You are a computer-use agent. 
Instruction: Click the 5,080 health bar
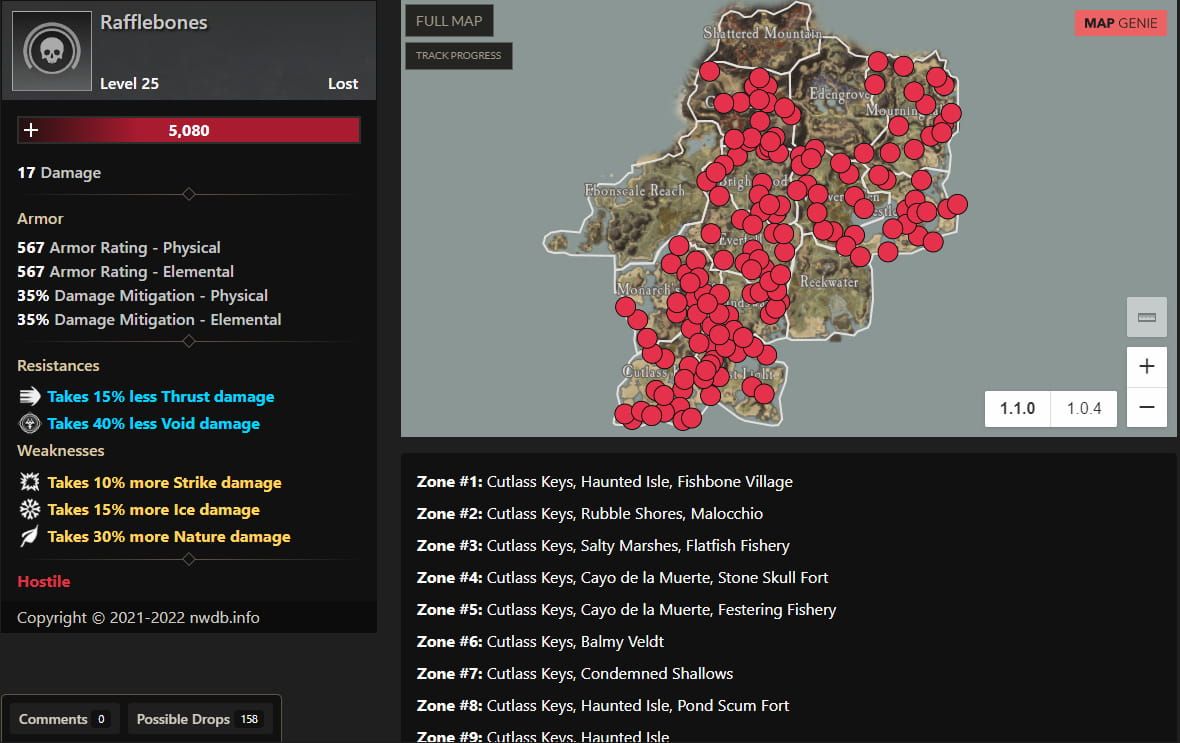coord(189,130)
